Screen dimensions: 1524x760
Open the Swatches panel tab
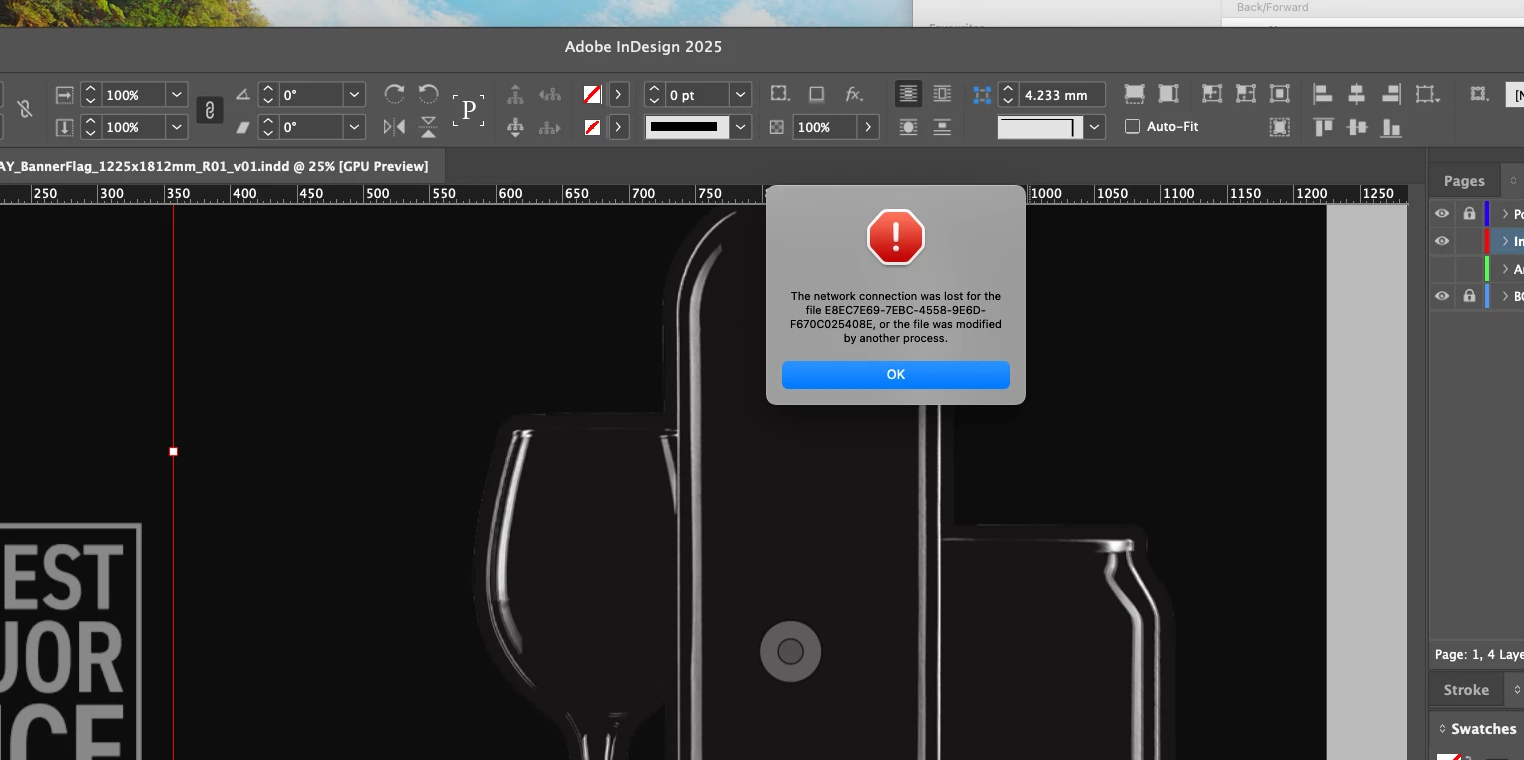(1483, 729)
